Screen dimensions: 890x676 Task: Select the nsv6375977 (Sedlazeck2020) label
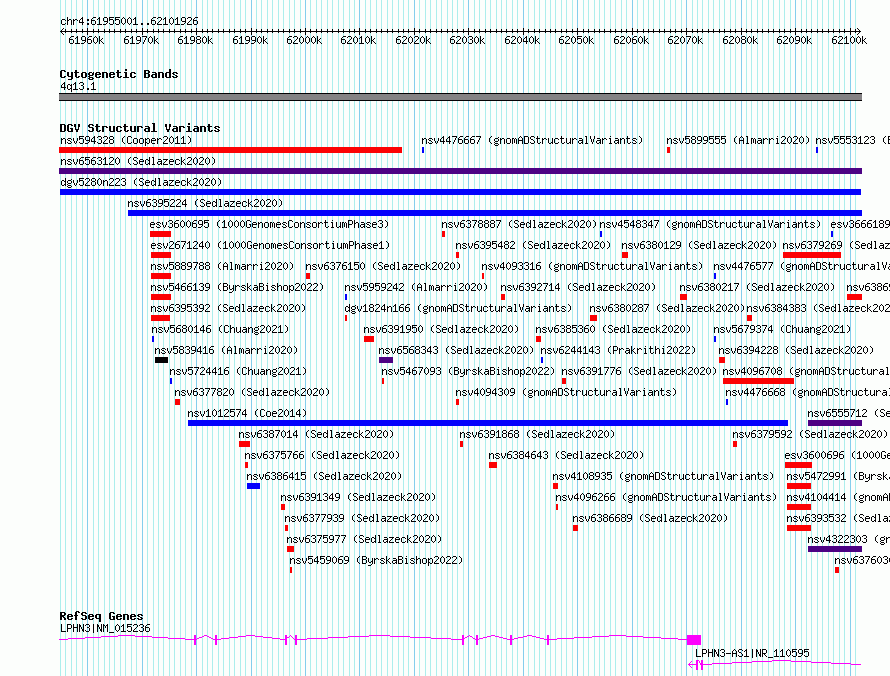364,539
